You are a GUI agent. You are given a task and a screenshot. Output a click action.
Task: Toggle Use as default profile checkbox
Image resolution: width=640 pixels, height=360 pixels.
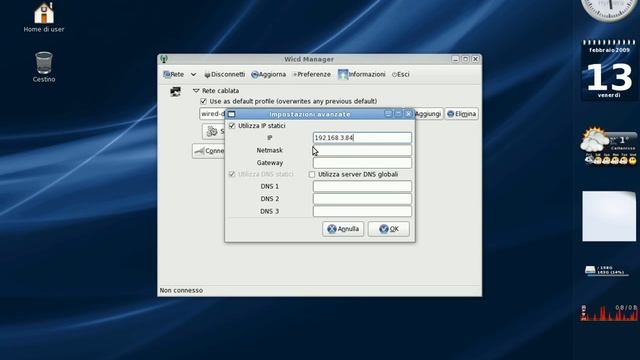tap(203, 101)
